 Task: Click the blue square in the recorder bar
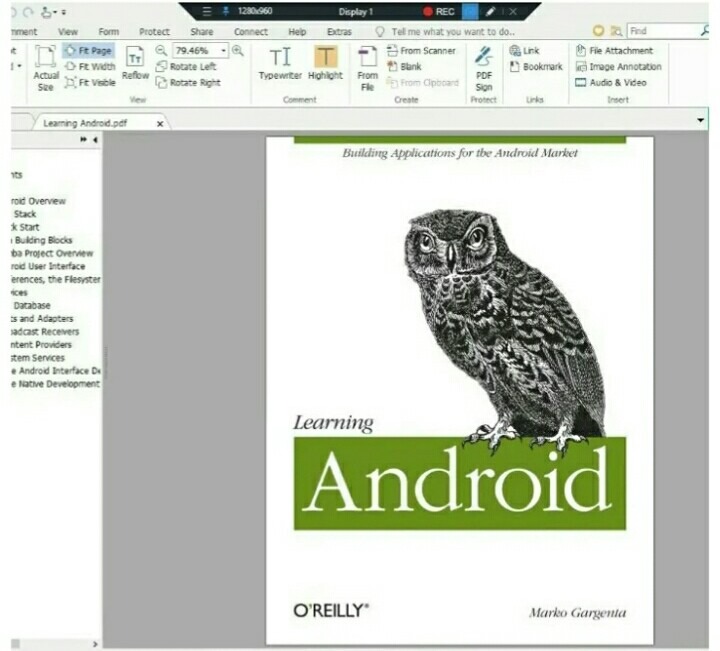470,11
